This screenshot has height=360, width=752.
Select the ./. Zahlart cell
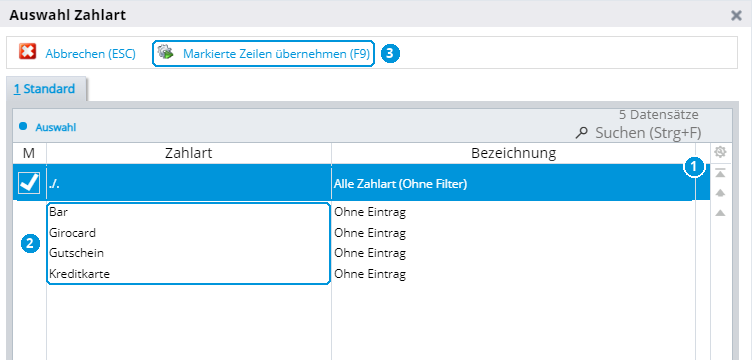click(x=188, y=184)
